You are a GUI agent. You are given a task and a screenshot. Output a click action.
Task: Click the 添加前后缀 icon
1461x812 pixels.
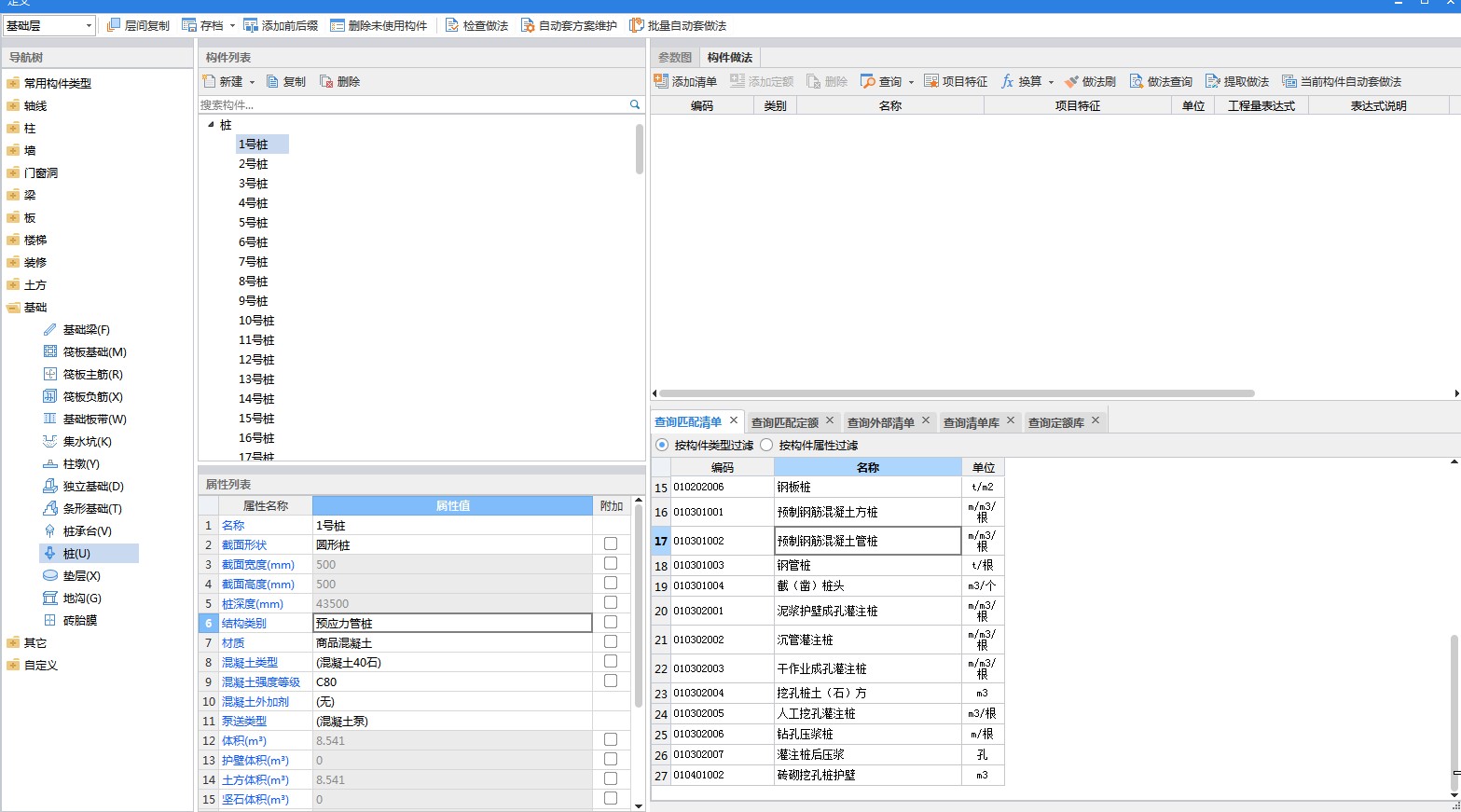point(251,25)
